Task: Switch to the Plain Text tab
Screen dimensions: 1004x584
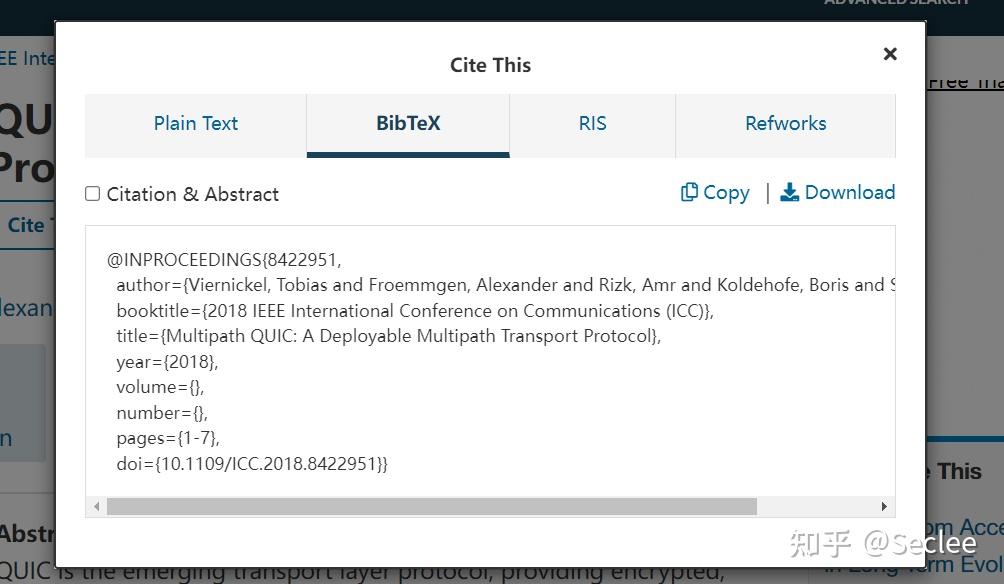Action: click(195, 125)
